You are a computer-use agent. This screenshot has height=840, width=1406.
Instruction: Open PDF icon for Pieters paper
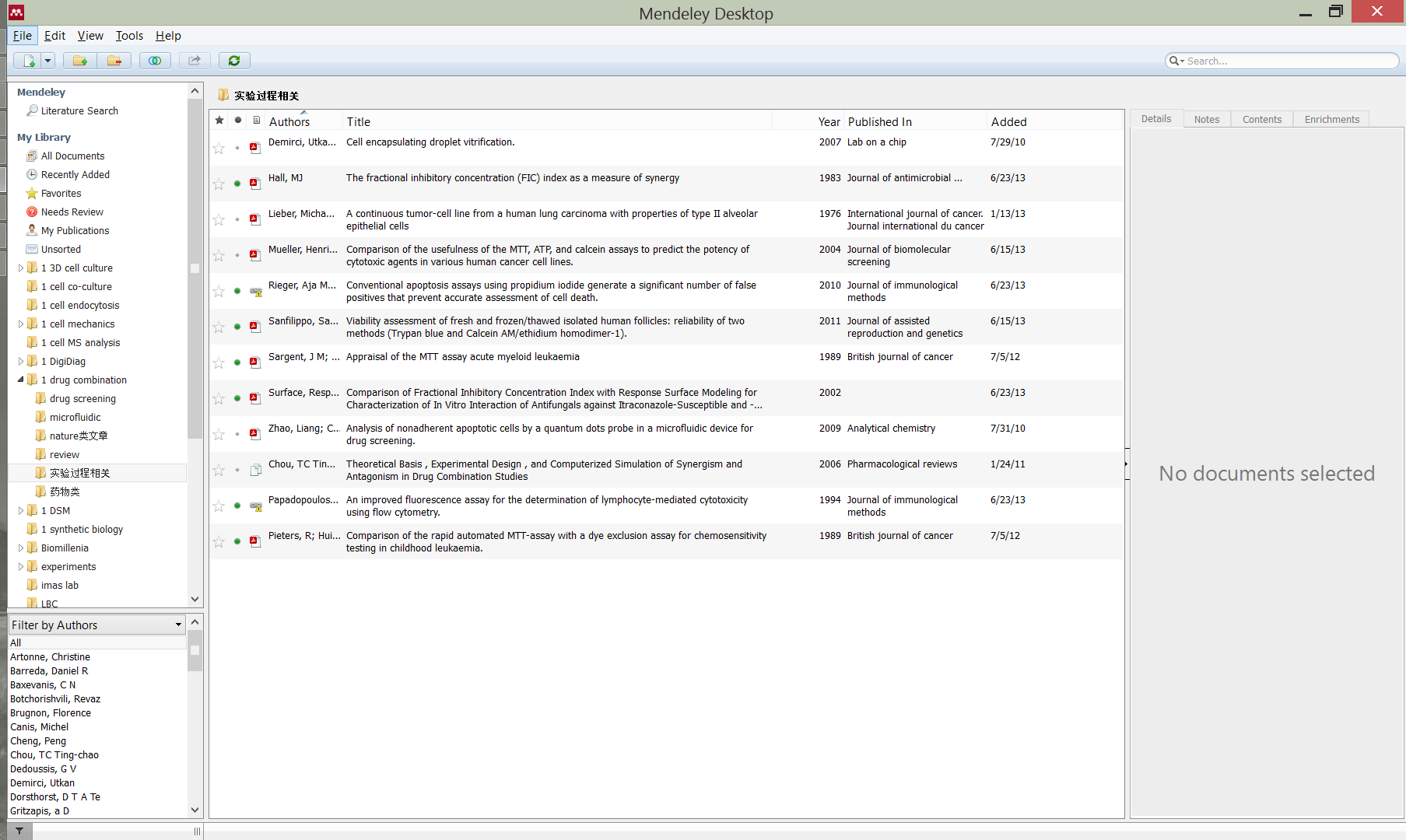[x=255, y=541]
